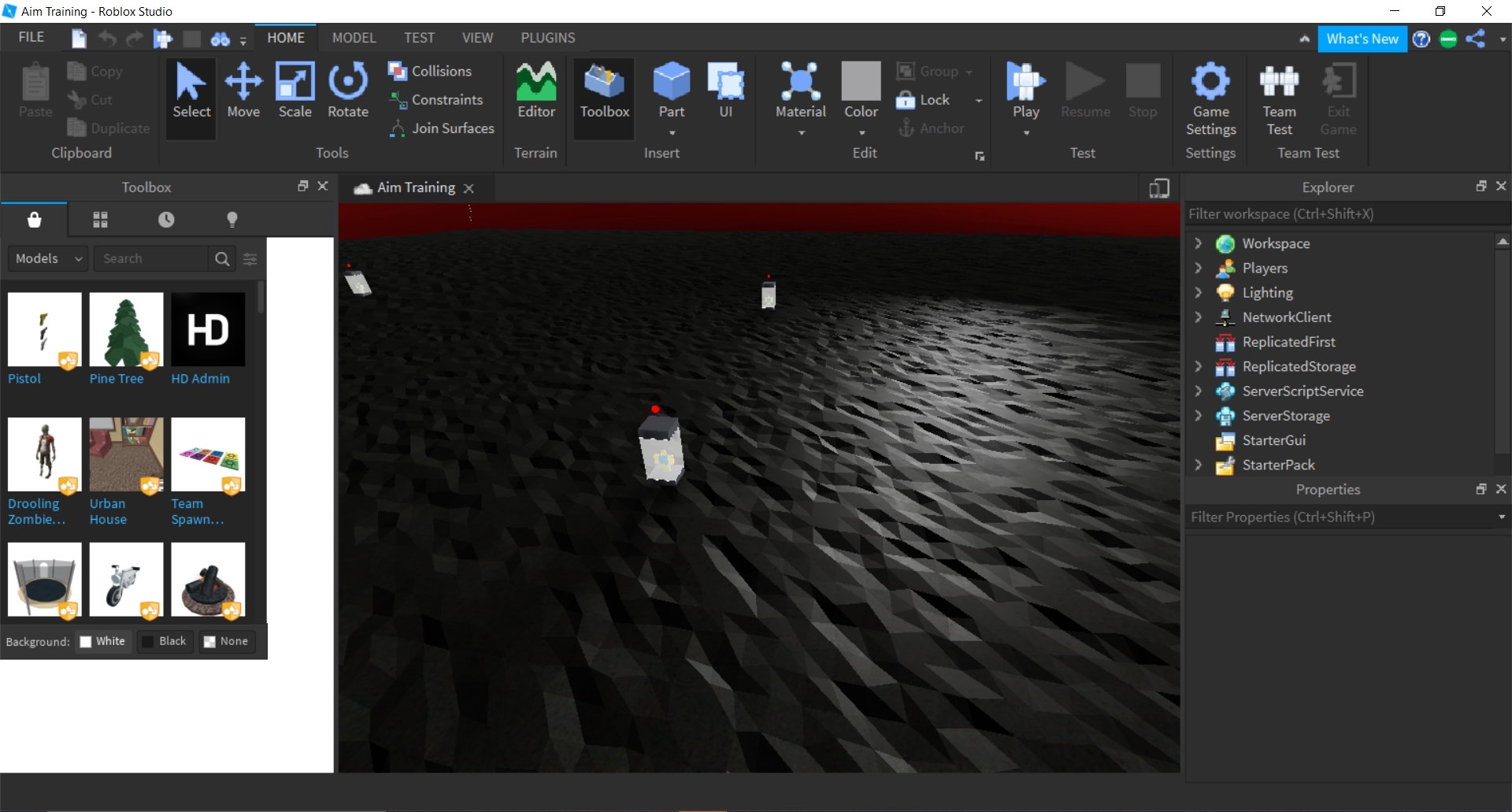
Task: Open the Terrain Editor
Action: pyautogui.click(x=535, y=91)
